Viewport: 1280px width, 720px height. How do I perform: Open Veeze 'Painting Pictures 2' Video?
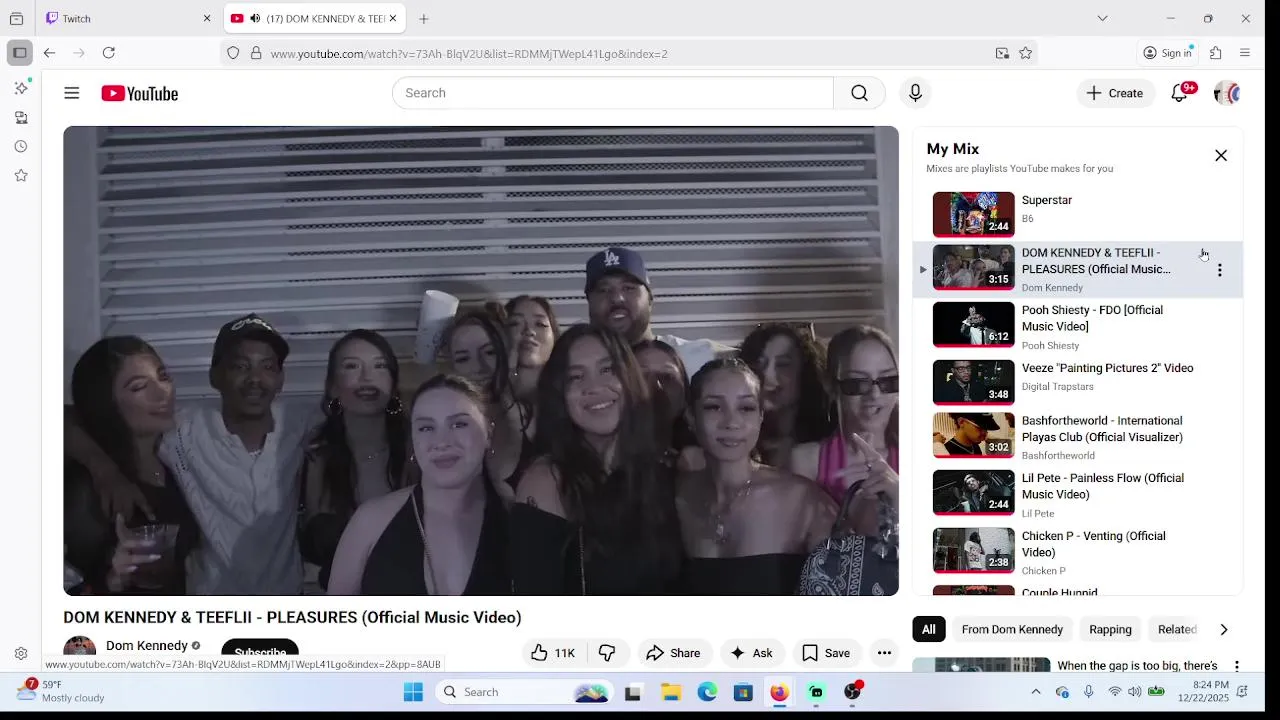pos(1107,369)
